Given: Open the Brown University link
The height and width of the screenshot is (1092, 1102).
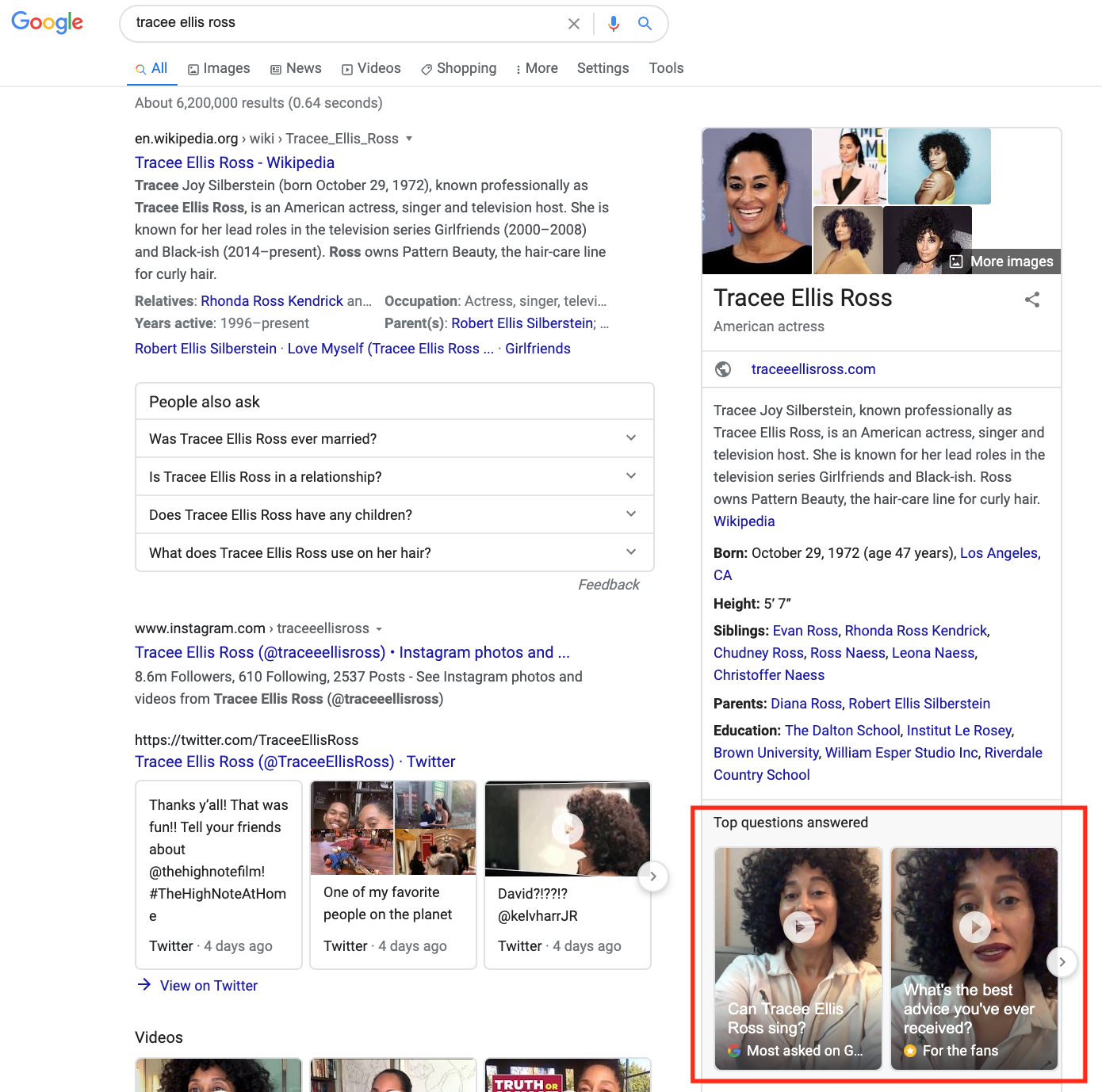Looking at the screenshot, I should [766, 753].
